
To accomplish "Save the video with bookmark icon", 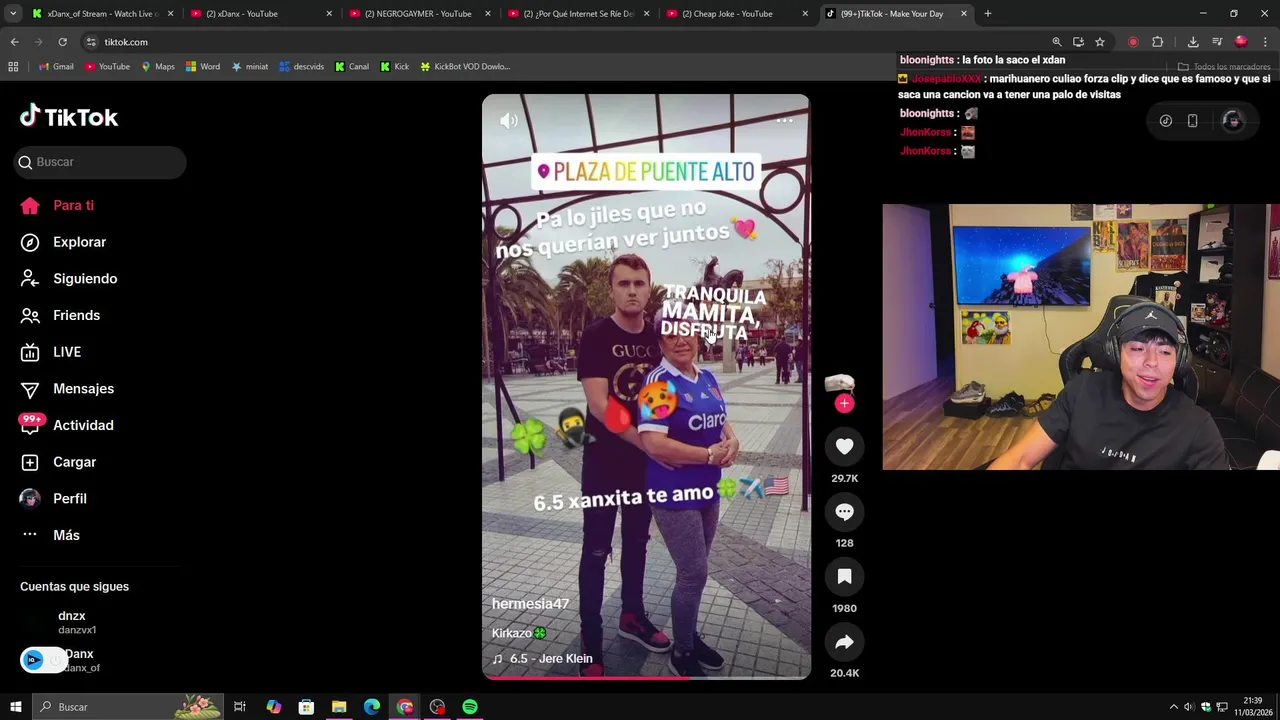I will pyautogui.click(x=844, y=576).
